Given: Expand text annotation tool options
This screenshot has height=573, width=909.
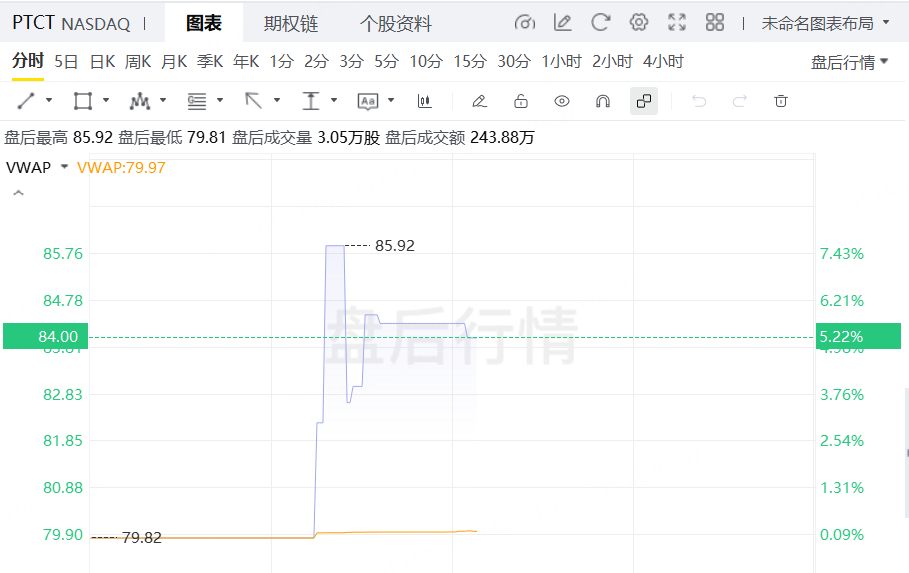Looking at the screenshot, I should click(x=391, y=100).
